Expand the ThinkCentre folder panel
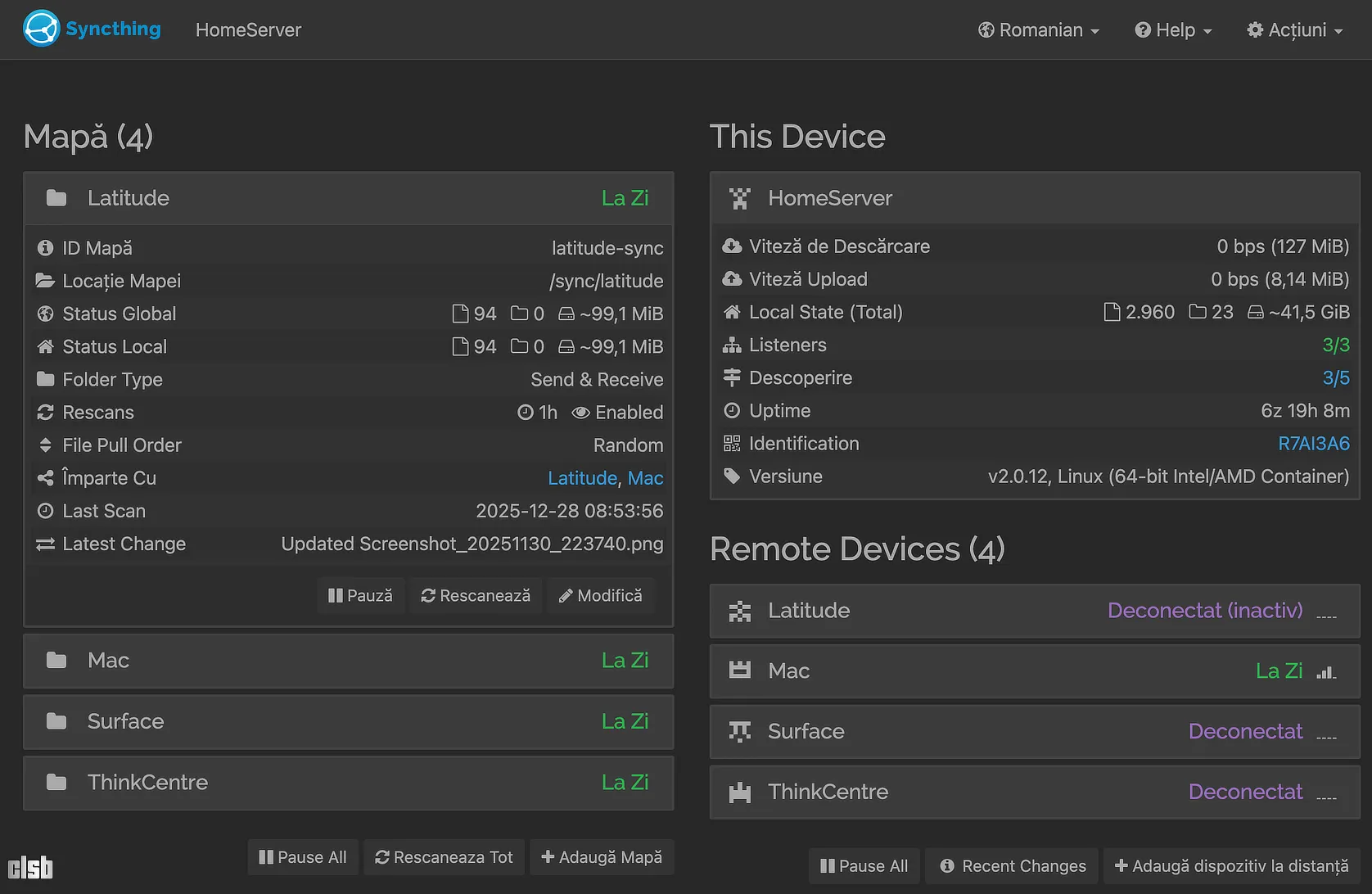The width and height of the screenshot is (1372, 894). click(348, 783)
